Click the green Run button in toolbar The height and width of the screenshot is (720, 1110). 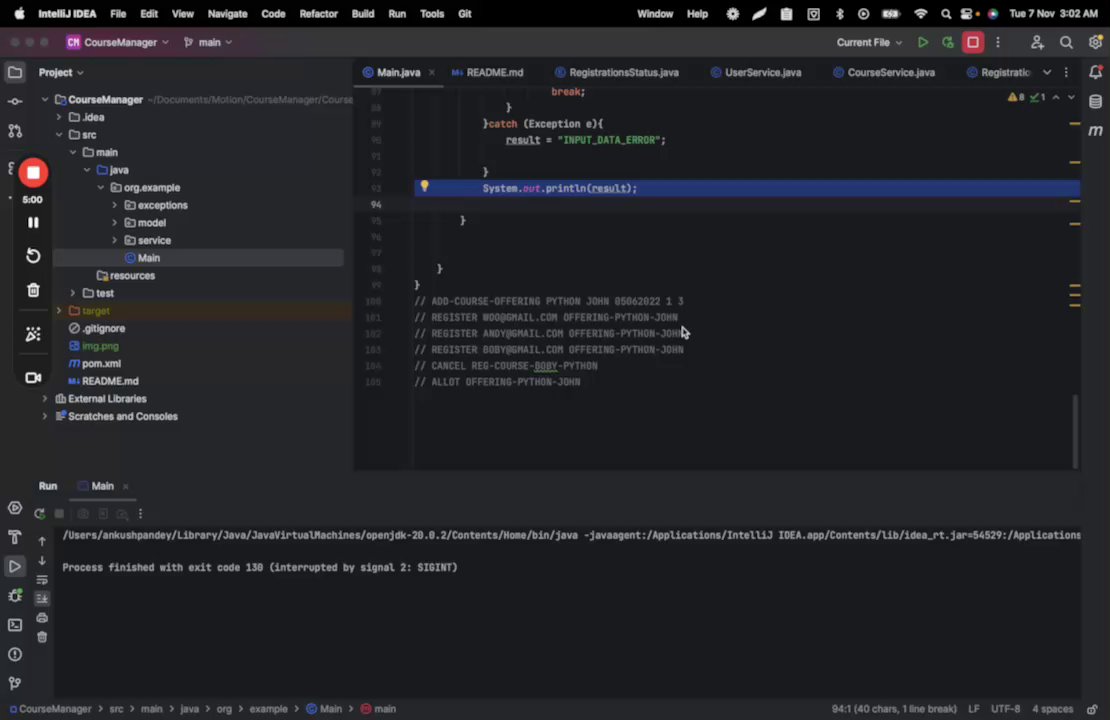pos(922,42)
